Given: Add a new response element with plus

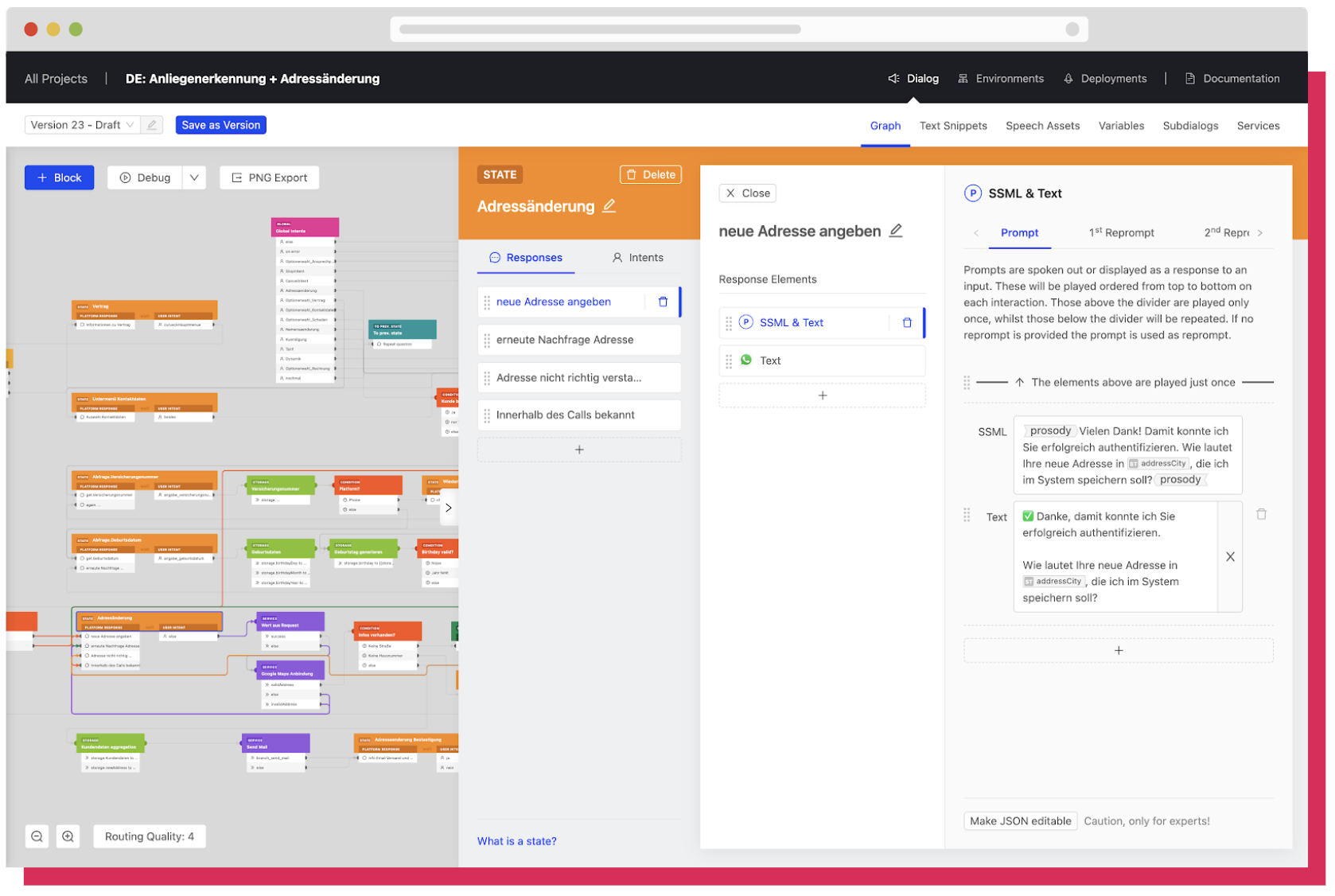Looking at the screenshot, I should 823,396.
